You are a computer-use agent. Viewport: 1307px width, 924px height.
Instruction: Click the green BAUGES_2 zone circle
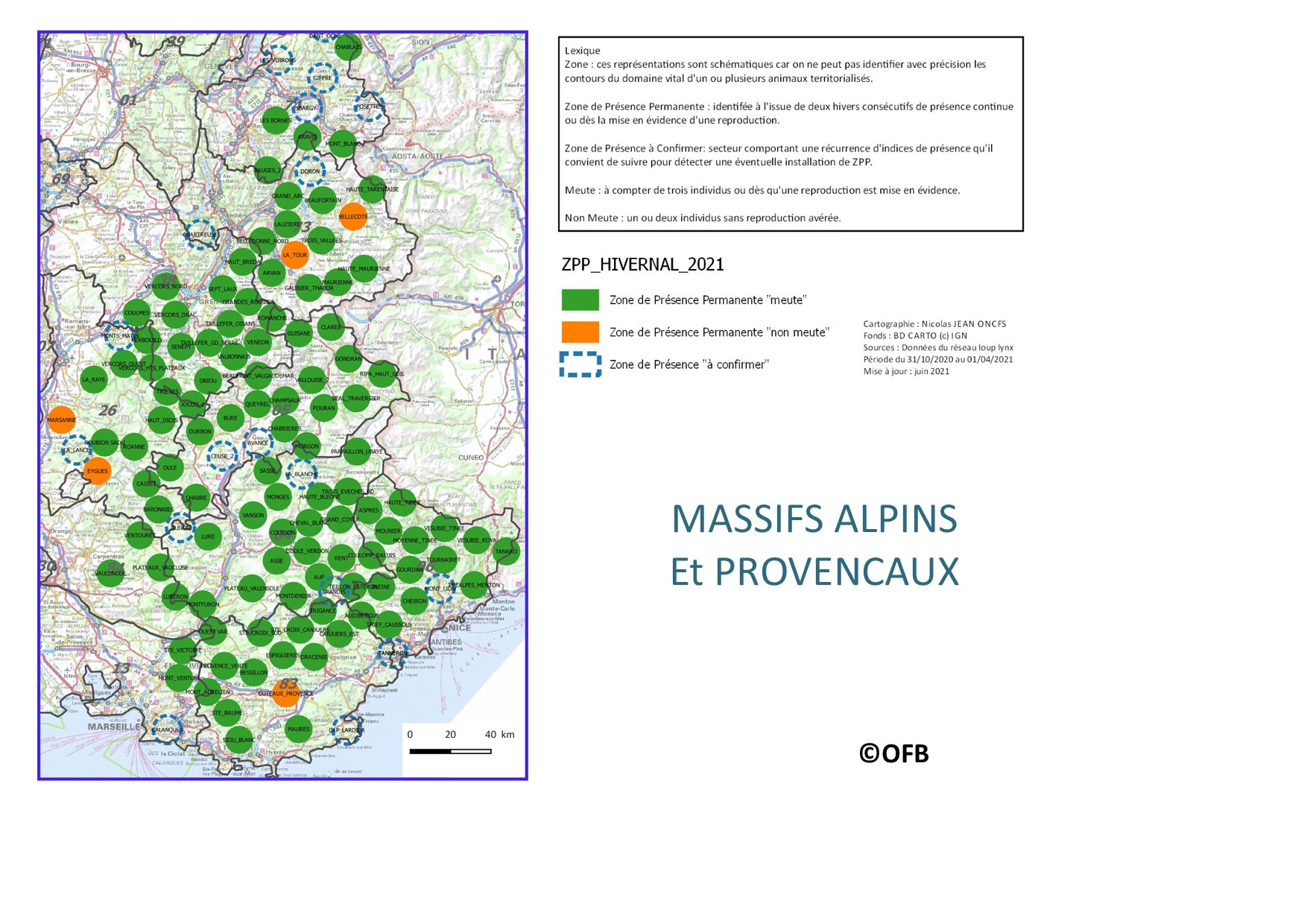point(268,171)
